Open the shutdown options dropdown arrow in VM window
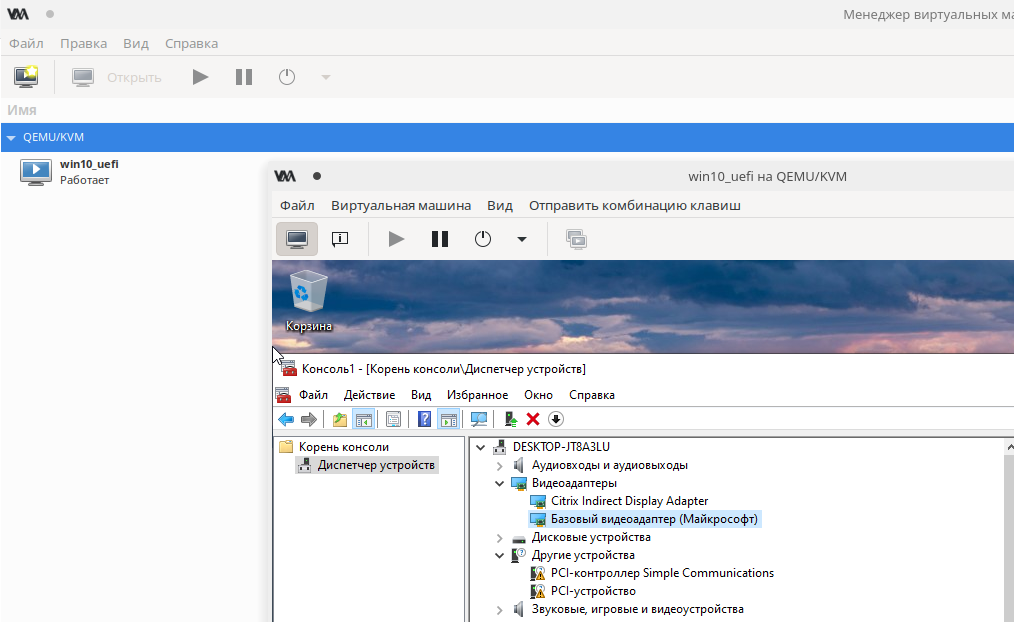 [521, 239]
